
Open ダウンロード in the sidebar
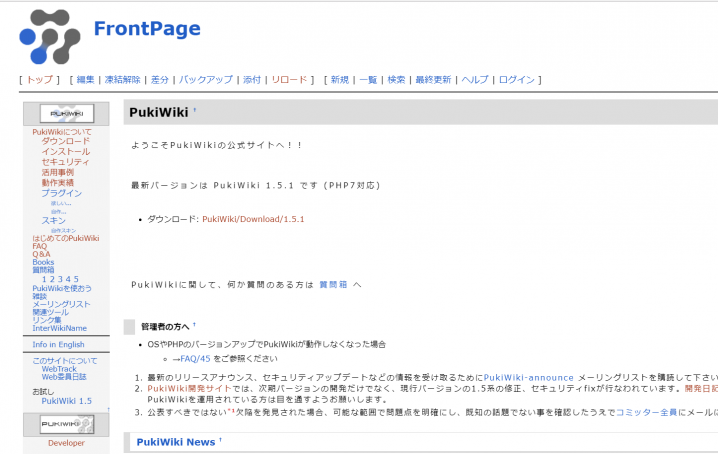[65, 141]
